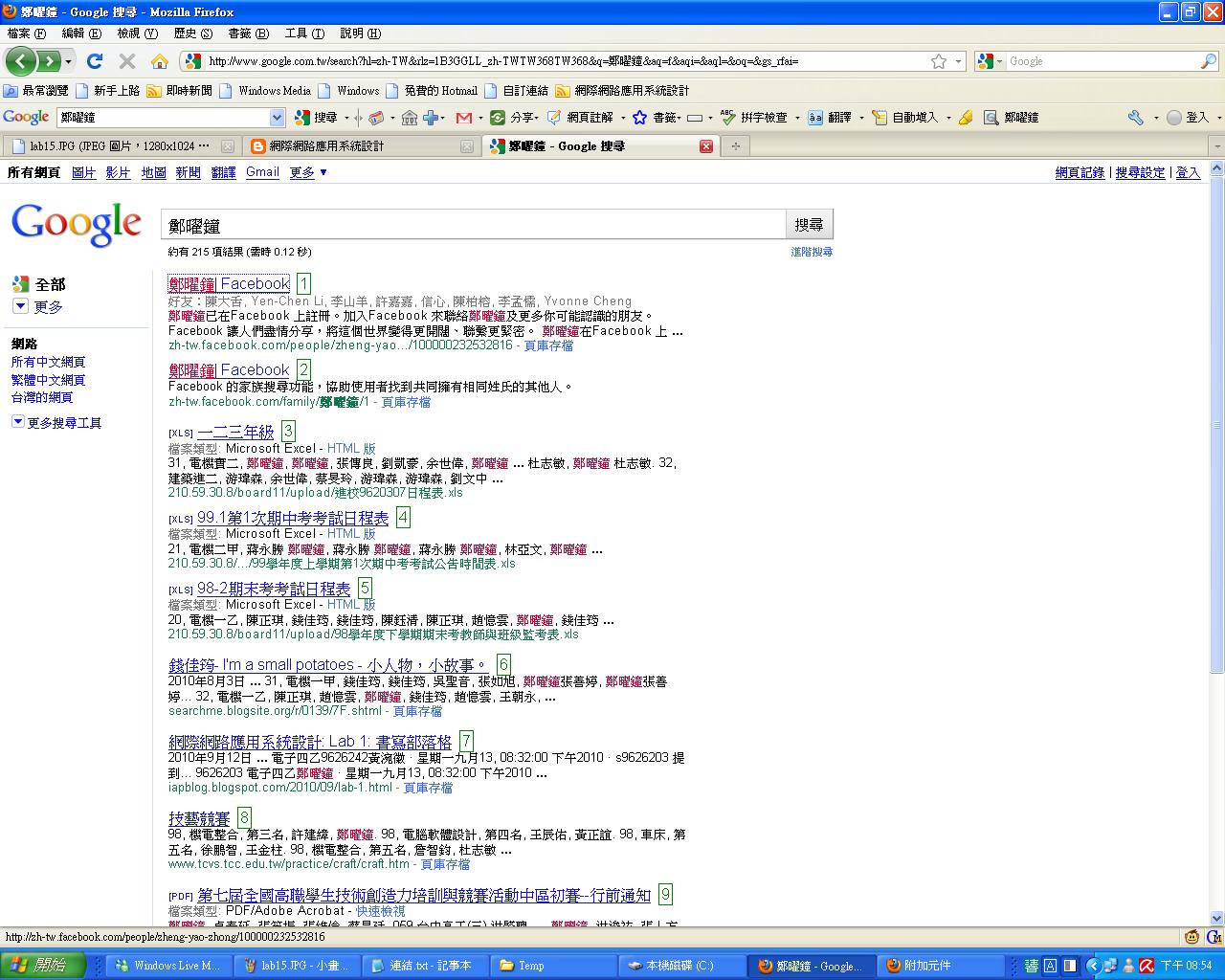Open Gmail icon in Google Toolbar
Image resolution: width=1225 pixels, height=980 pixels.
point(464,118)
